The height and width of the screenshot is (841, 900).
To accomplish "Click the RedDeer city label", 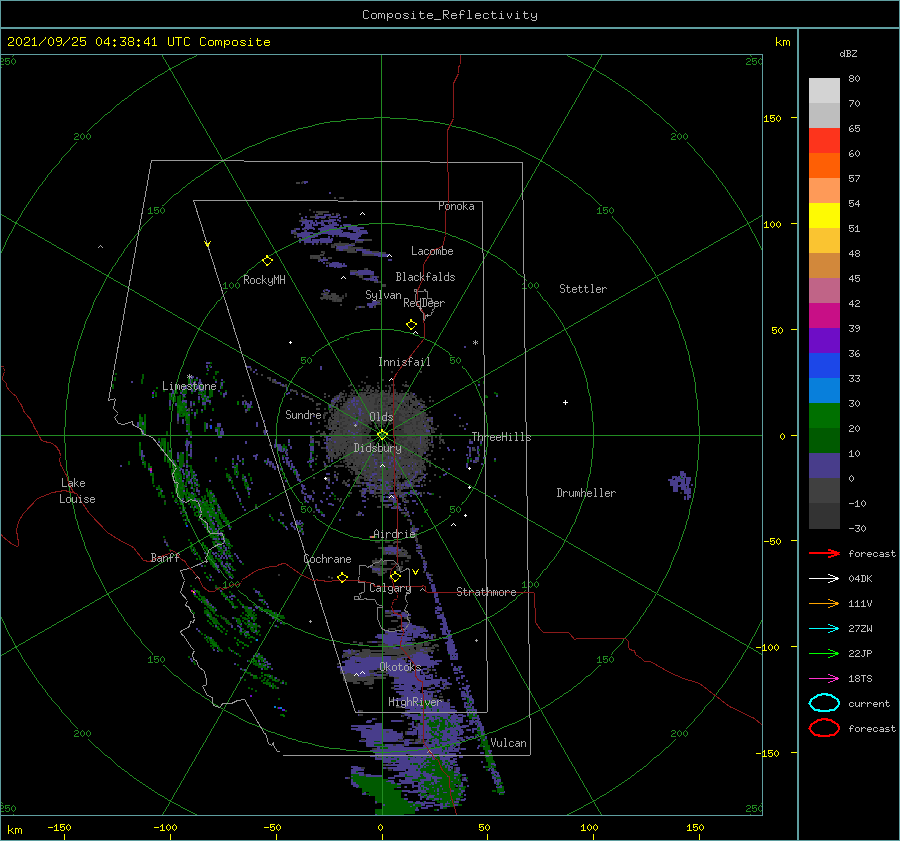I will point(424,303).
